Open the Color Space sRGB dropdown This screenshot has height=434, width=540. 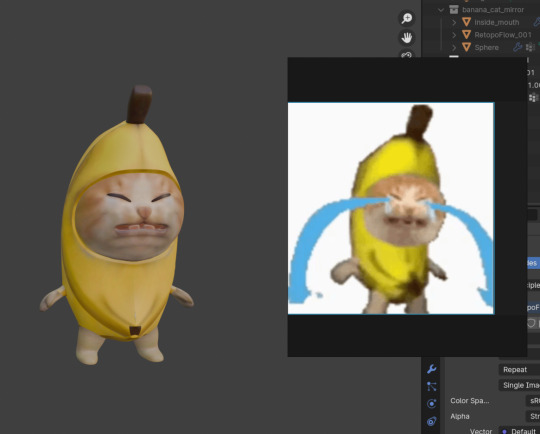point(533,401)
